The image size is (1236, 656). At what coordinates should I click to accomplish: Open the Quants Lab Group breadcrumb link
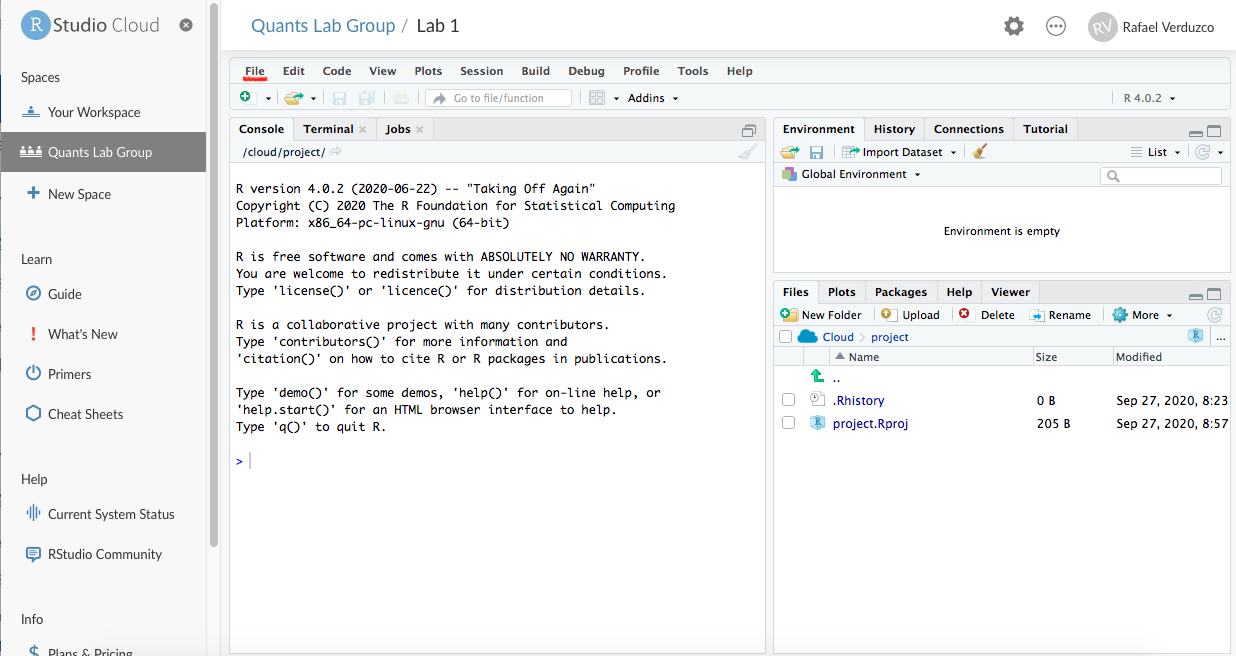click(x=323, y=26)
